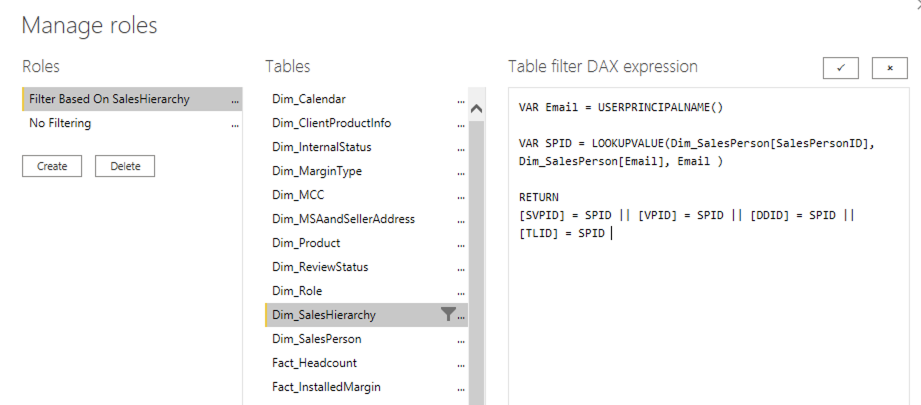Select Fact_InstalledMargin table

coord(367,387)
